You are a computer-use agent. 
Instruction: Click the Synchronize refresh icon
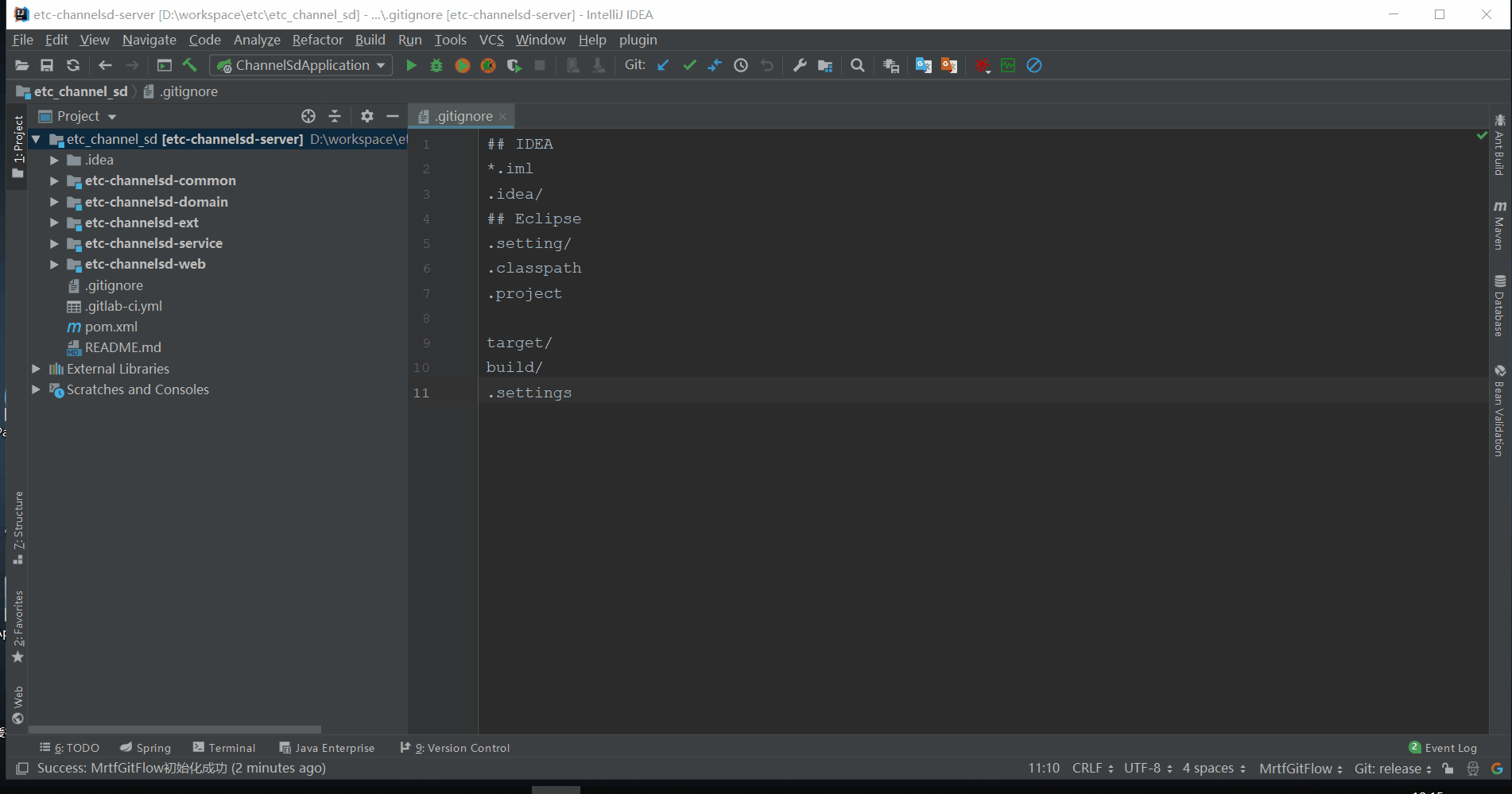point(73,65)
